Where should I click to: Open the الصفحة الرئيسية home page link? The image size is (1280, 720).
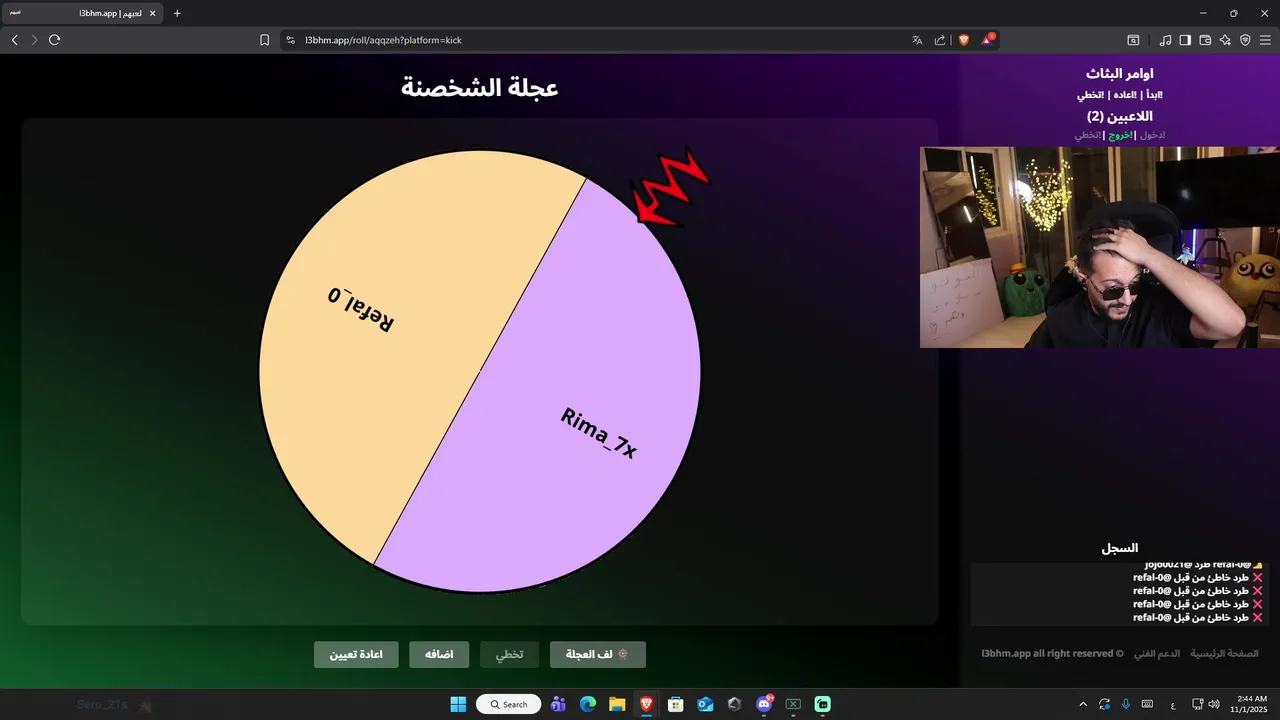(1223, 653)
